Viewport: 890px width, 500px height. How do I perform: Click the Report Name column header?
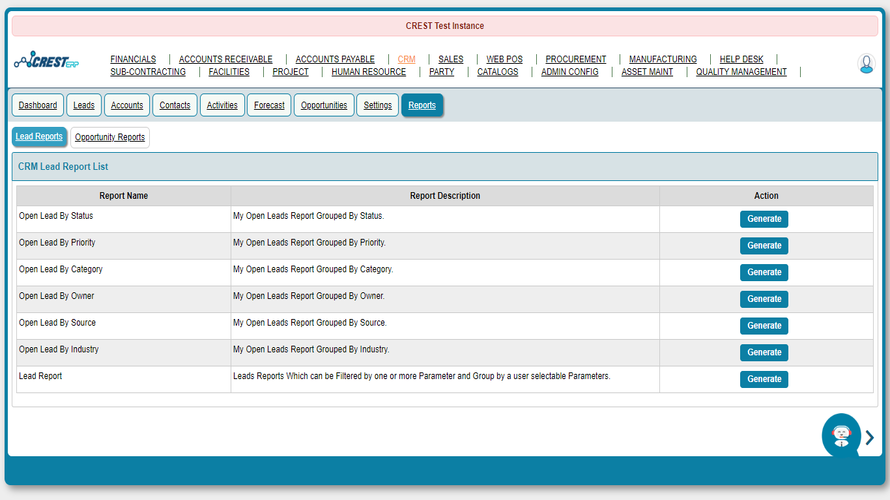[x=124, y=196]
